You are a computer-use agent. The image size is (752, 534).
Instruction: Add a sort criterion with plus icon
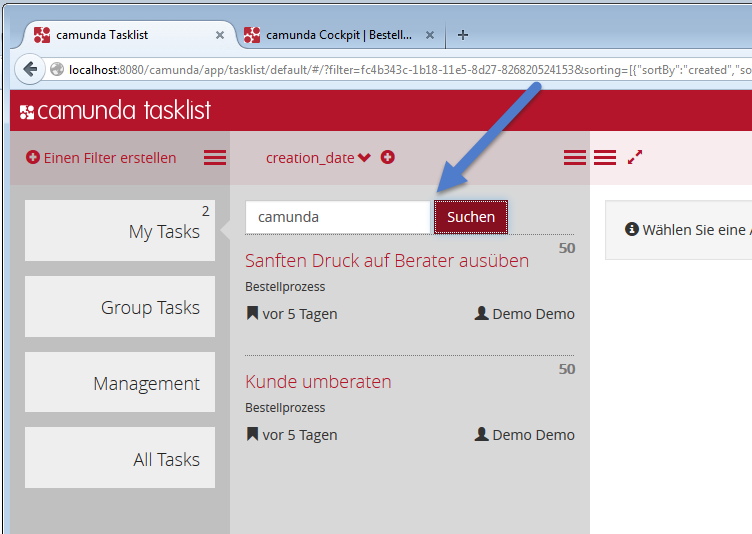pyautogui.click(x=388, y=157)
